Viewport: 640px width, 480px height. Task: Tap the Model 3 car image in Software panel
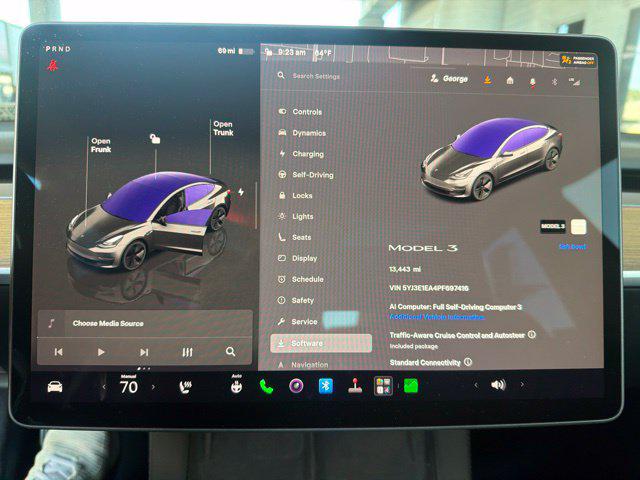coord(492,158)
